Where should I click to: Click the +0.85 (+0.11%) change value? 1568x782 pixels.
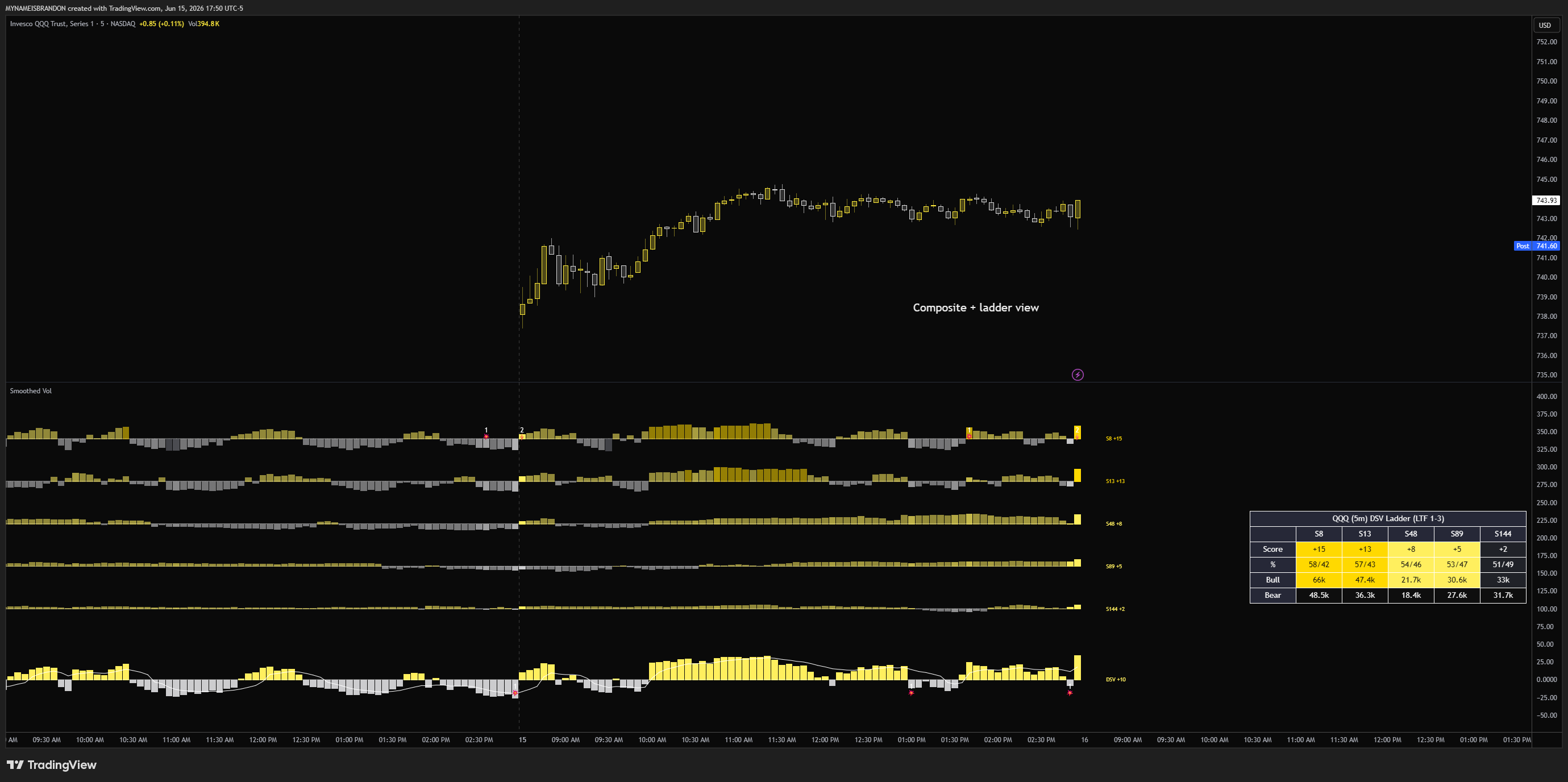pos(161,24)
